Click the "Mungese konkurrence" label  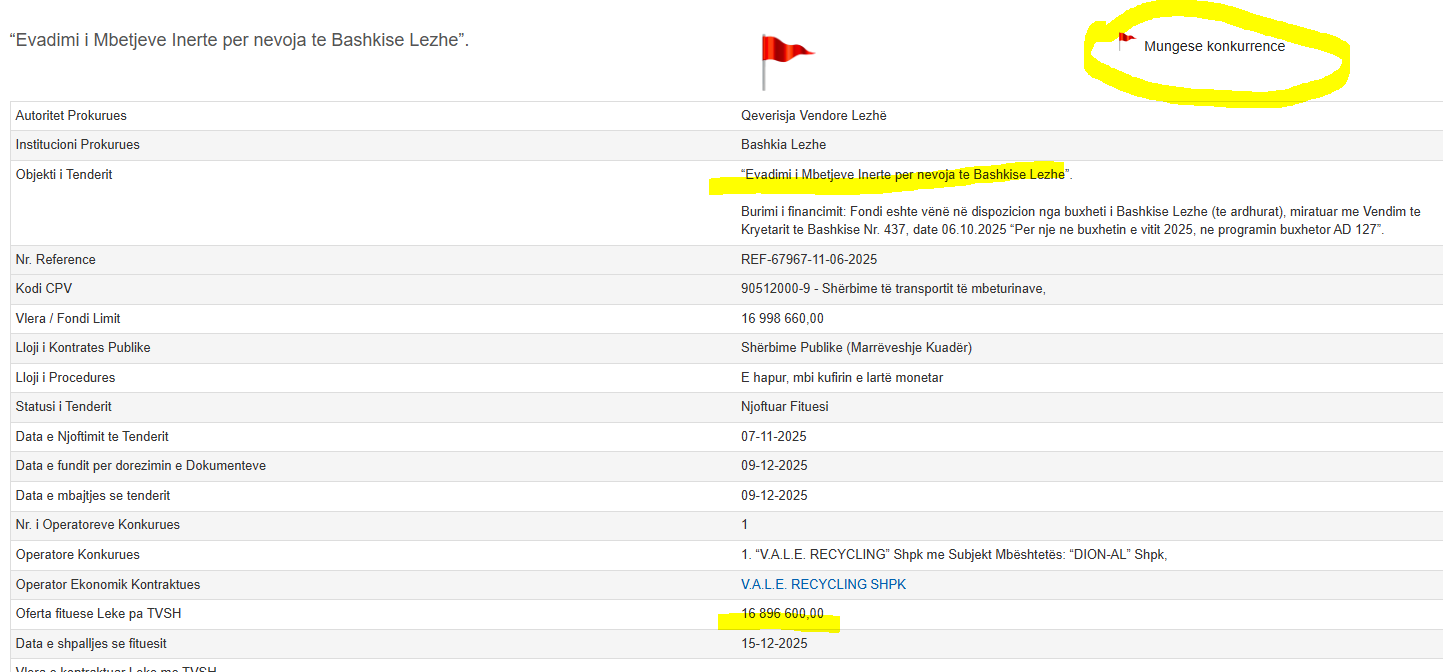1214,46
